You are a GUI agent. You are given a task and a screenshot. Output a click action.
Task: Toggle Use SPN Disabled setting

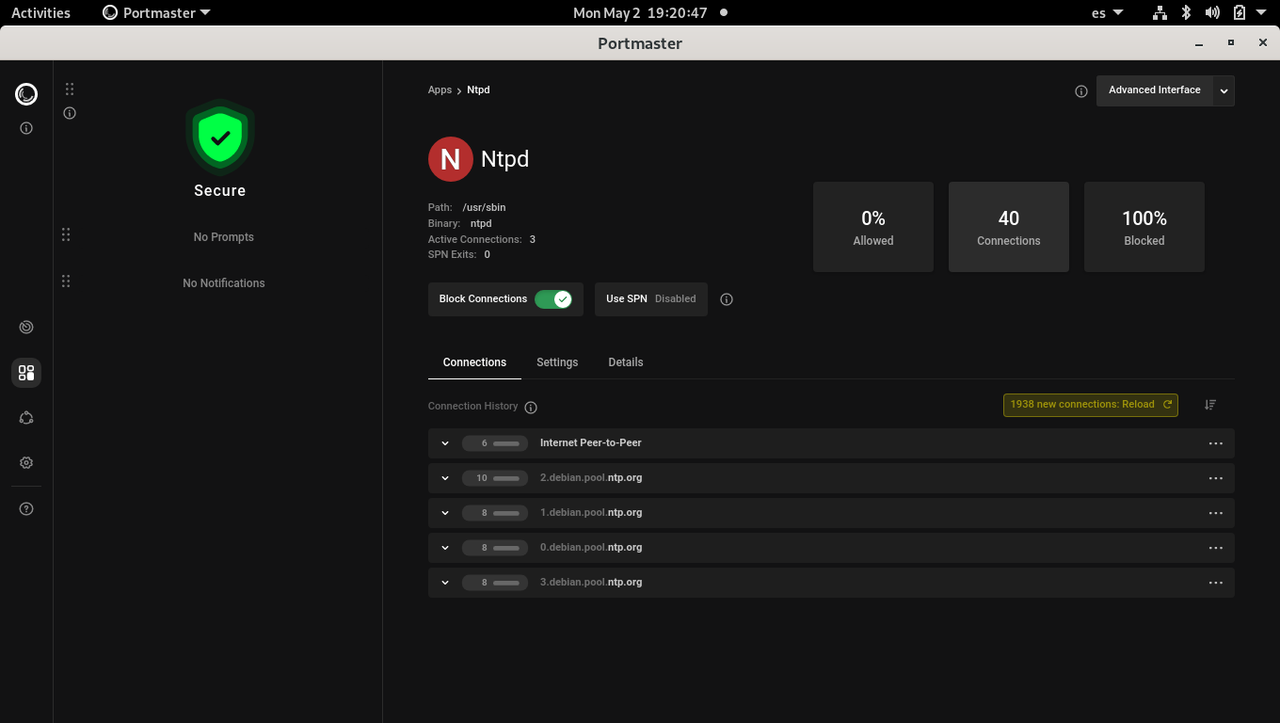(651, 299)
